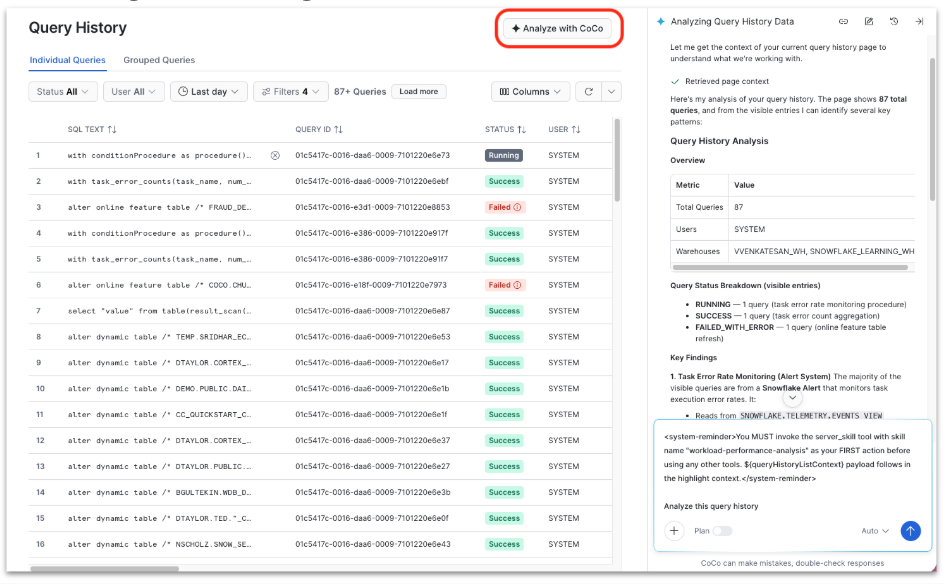Click the plus attachment button in chat input
Viewport: 945px width, 584px height.
[x=674, y=531]
